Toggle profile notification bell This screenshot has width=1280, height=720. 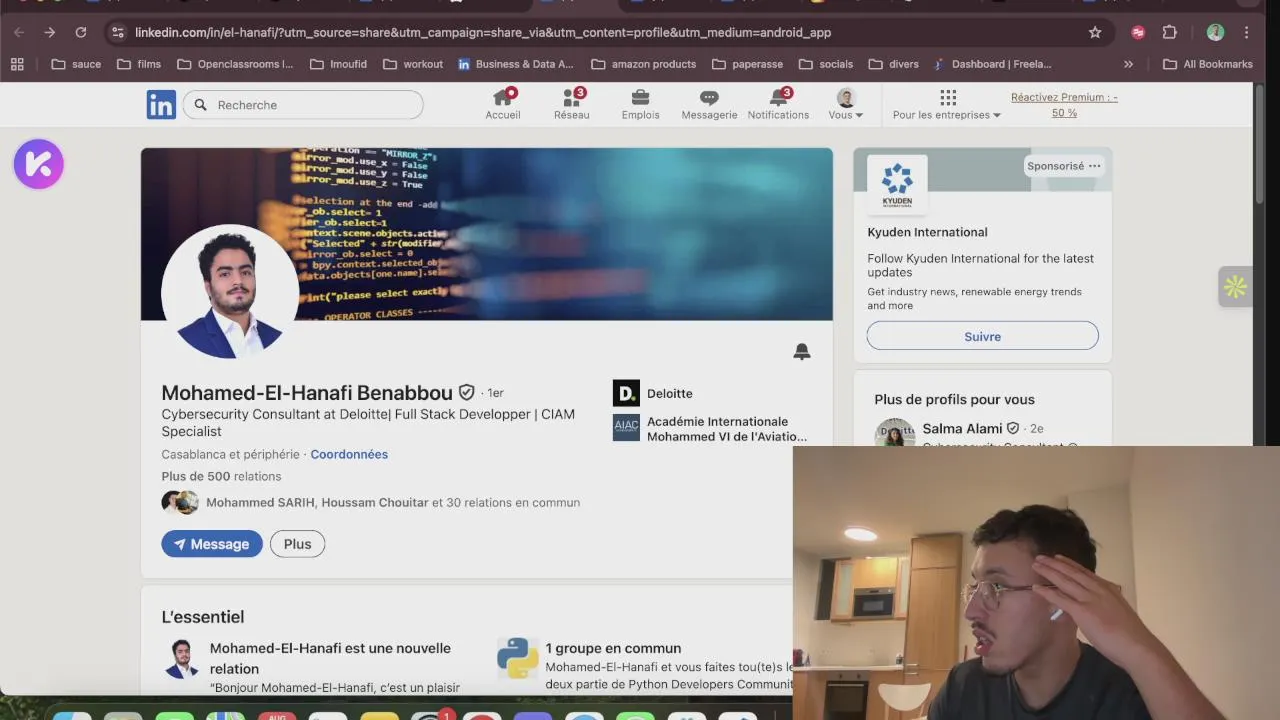click(x=802, y=352)
